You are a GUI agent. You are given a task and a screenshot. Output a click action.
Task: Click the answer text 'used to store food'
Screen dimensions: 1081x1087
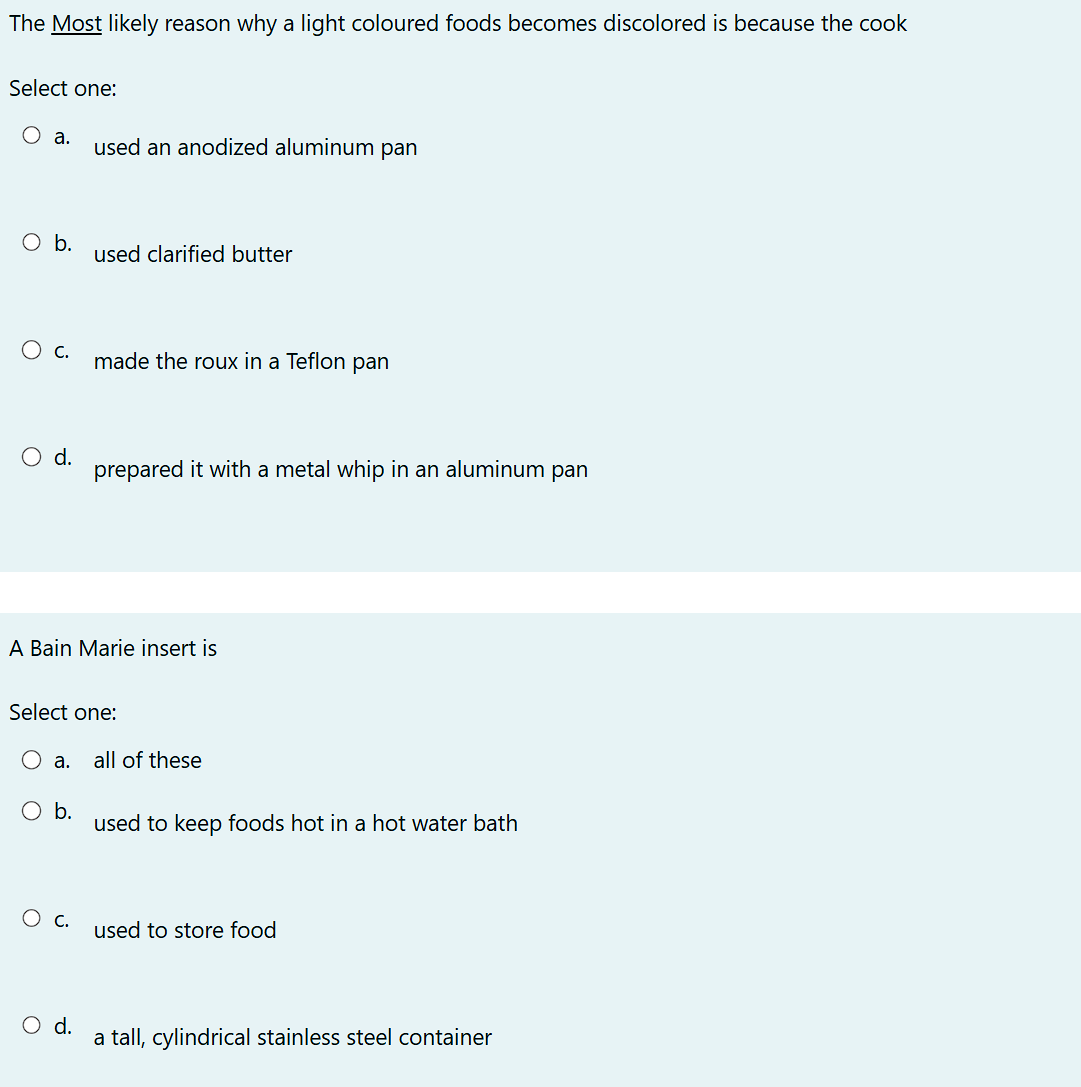(185, 930)
